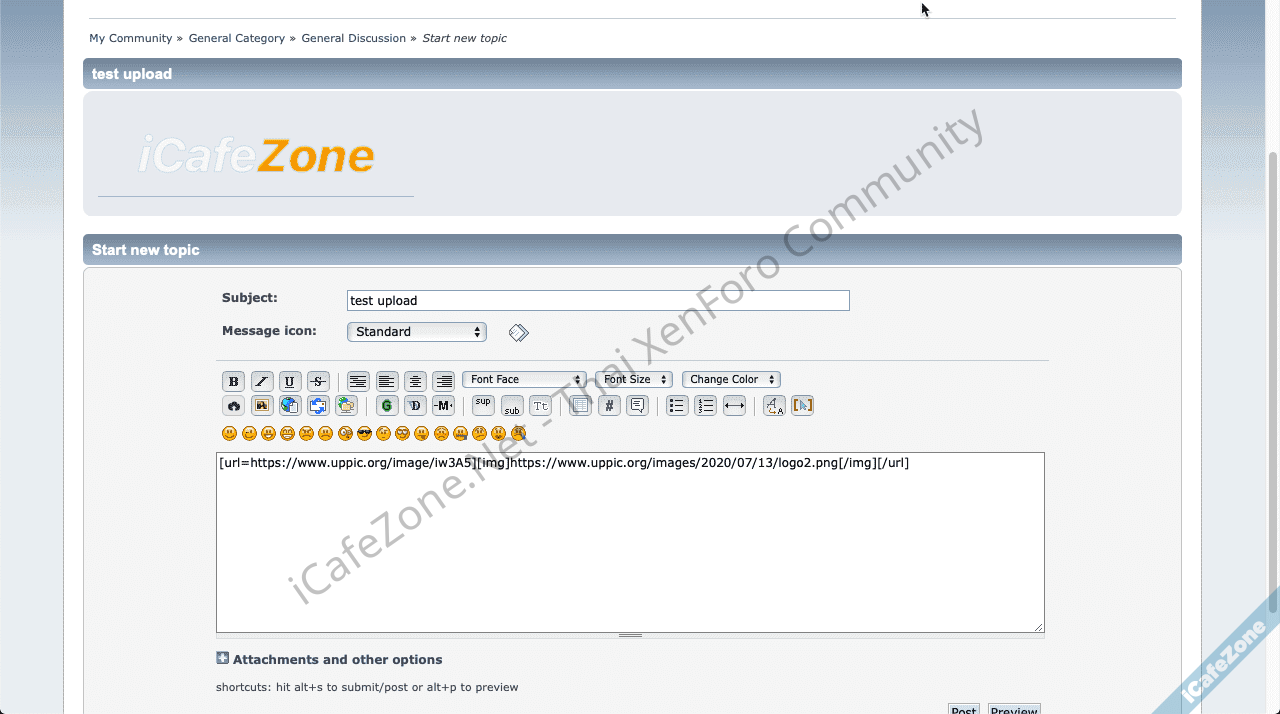This screenshot has width=1280, height=714.
Task: Apply strikethrough text formatting
Action: 318,381
